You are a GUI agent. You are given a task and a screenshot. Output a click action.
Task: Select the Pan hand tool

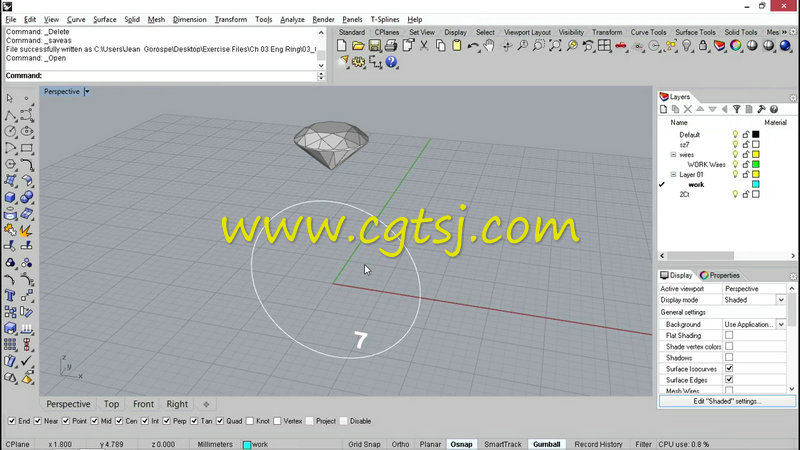[489, 46]
